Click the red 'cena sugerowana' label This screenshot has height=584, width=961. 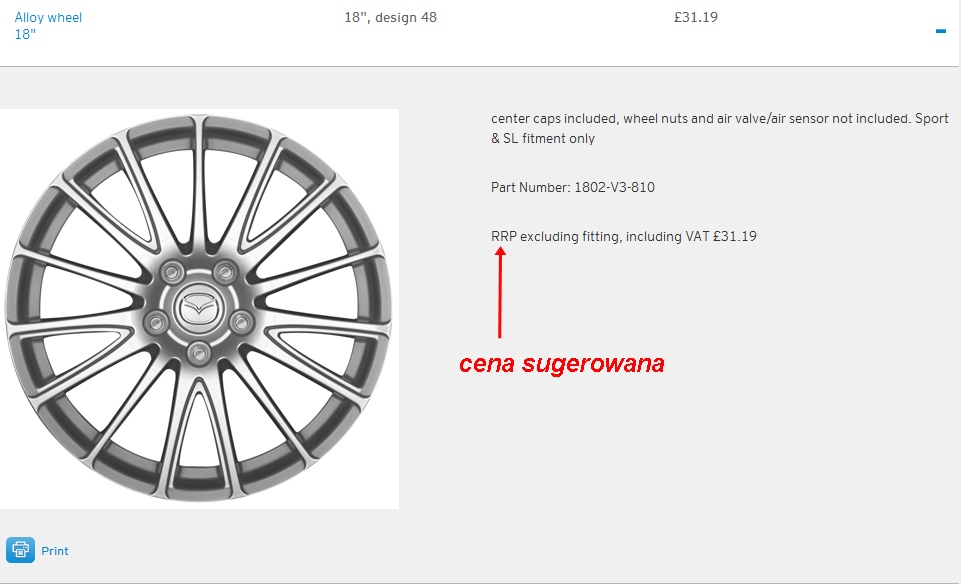point(561,364)
